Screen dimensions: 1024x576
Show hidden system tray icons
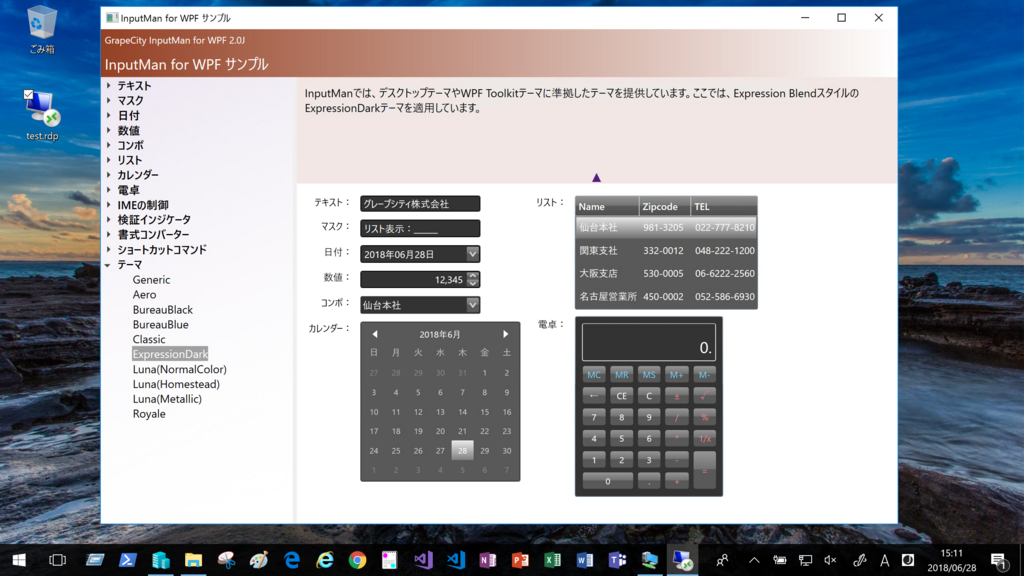(754, 560)
